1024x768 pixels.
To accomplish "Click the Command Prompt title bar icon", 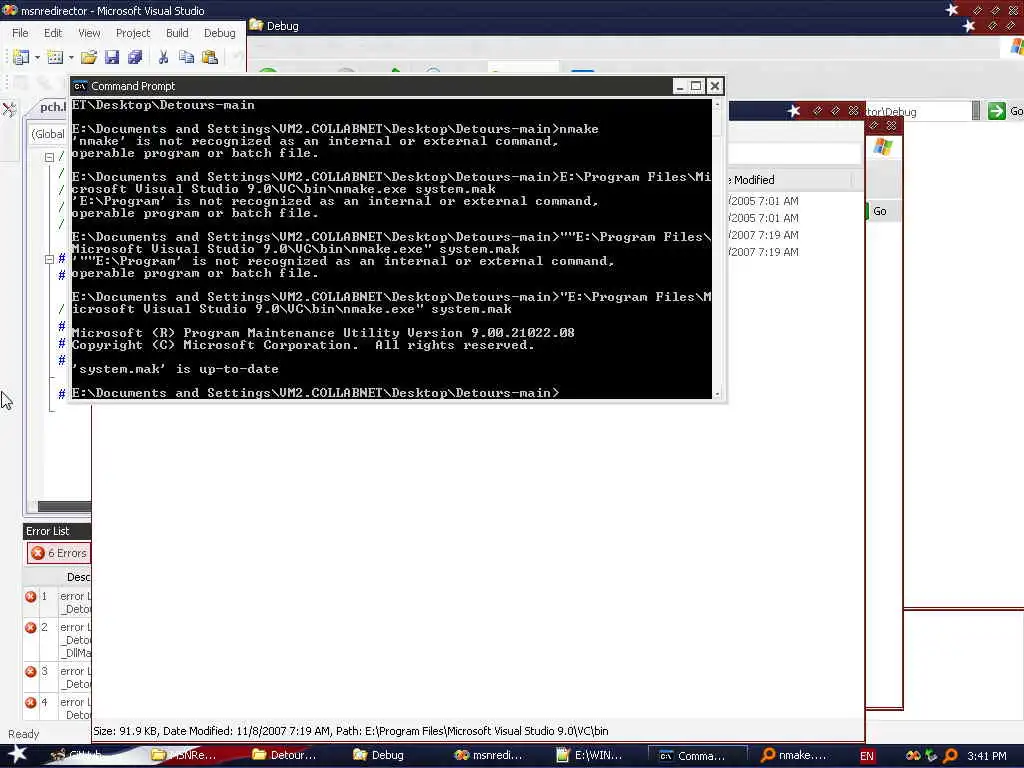I will [80, 86].
